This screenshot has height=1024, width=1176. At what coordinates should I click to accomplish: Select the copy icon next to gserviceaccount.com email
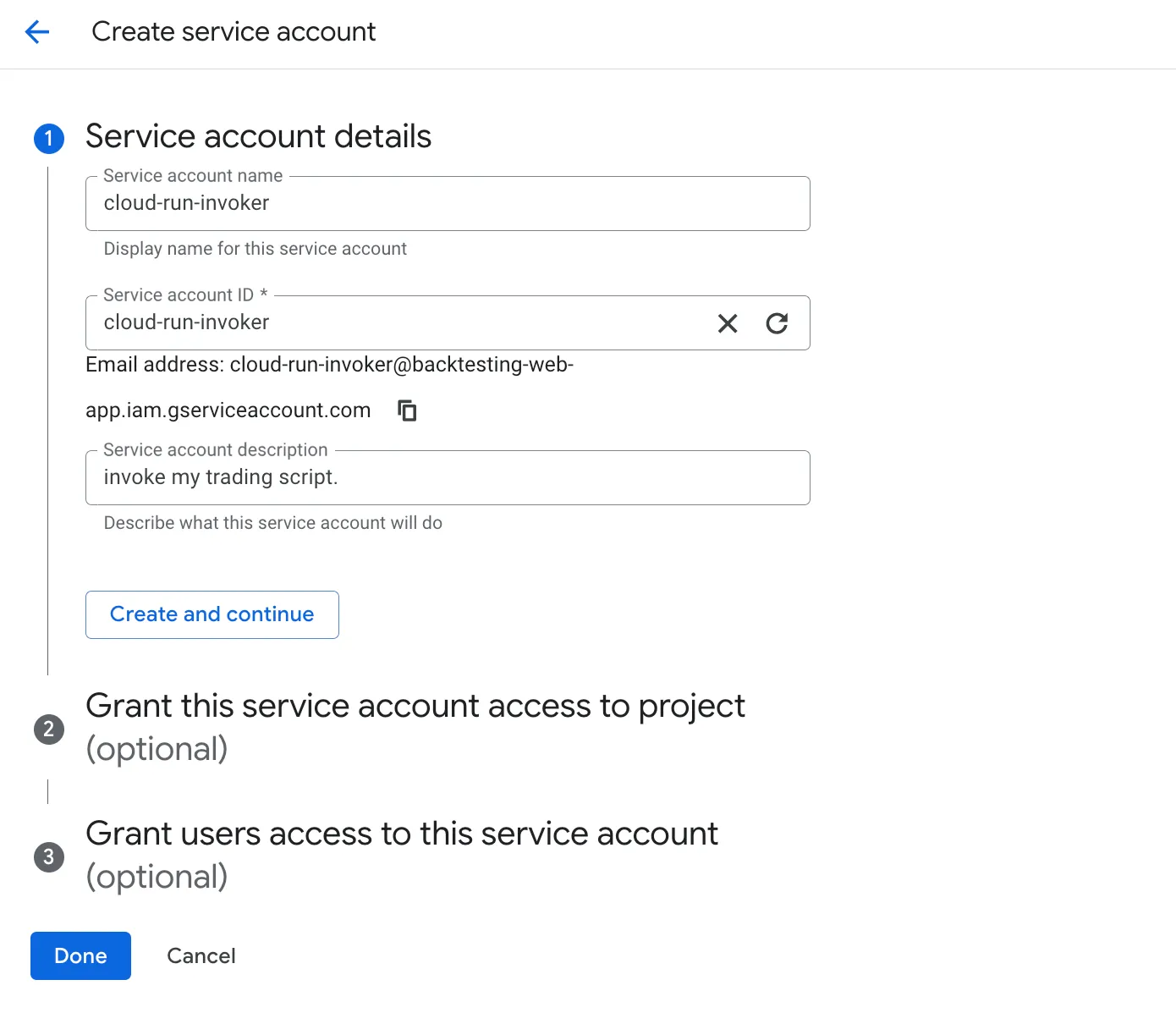(x=407, y=410)
